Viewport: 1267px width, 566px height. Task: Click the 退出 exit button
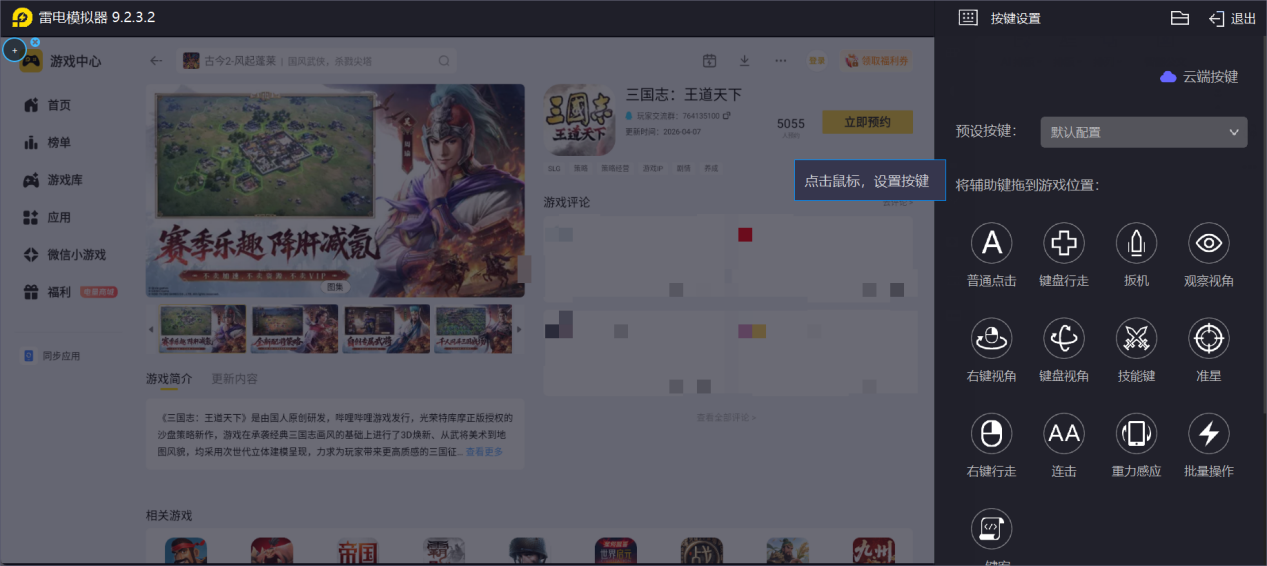click(1232, 18)
